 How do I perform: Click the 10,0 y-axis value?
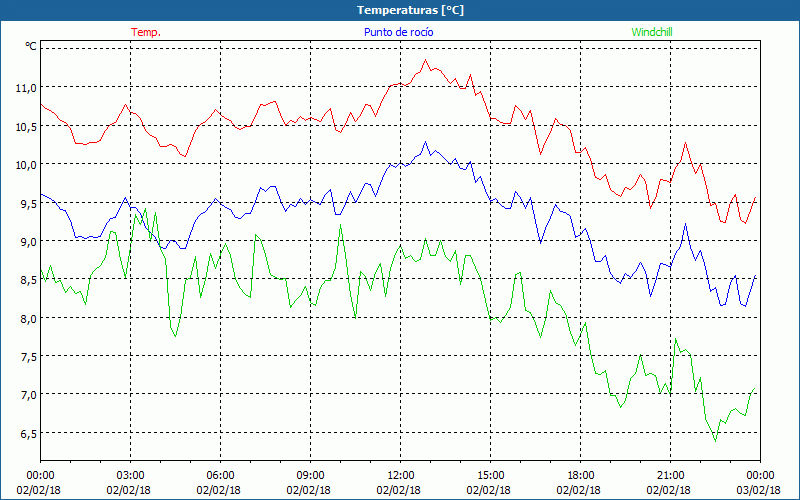26,165
